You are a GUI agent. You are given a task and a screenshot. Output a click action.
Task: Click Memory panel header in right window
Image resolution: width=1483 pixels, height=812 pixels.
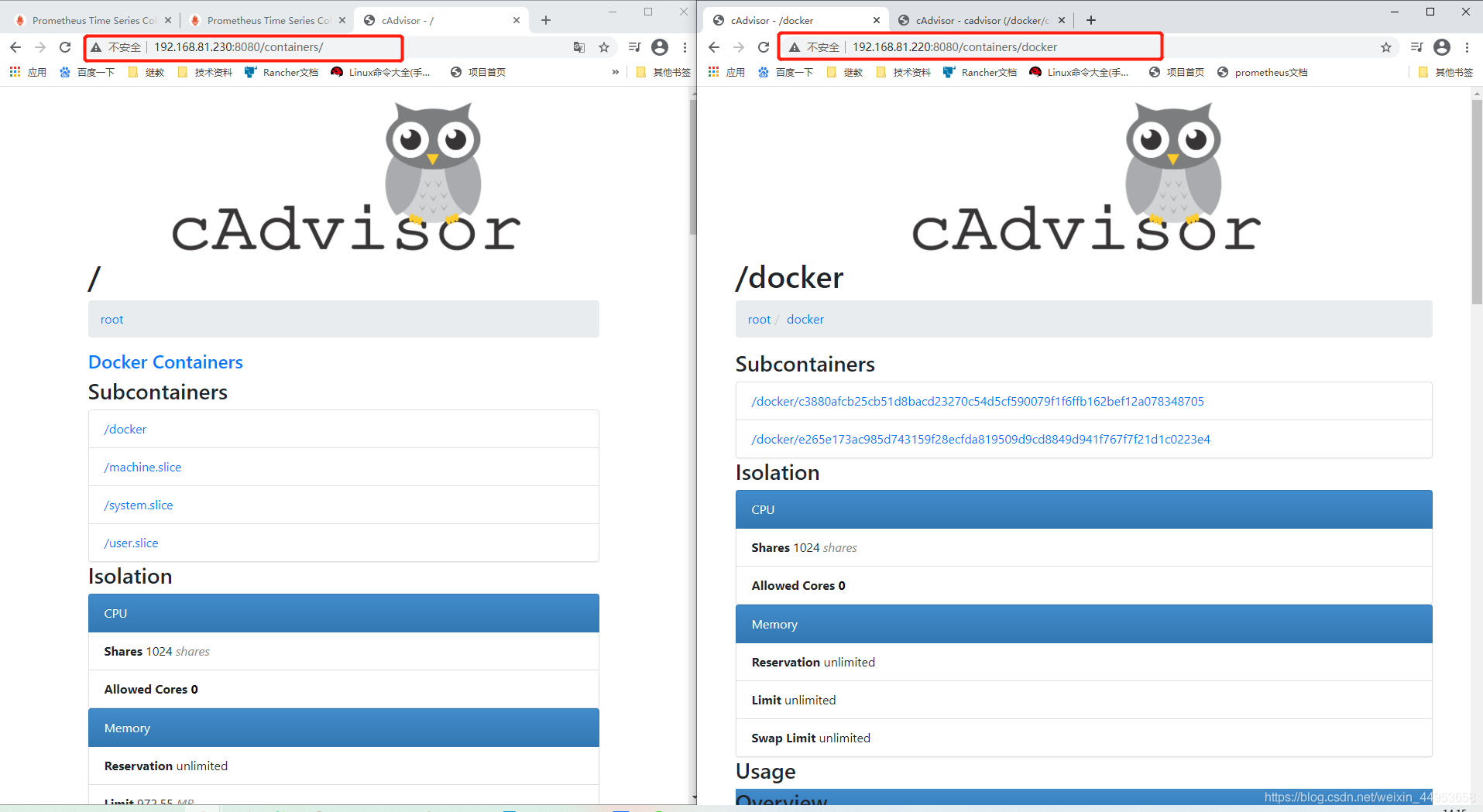(1084, 624)
